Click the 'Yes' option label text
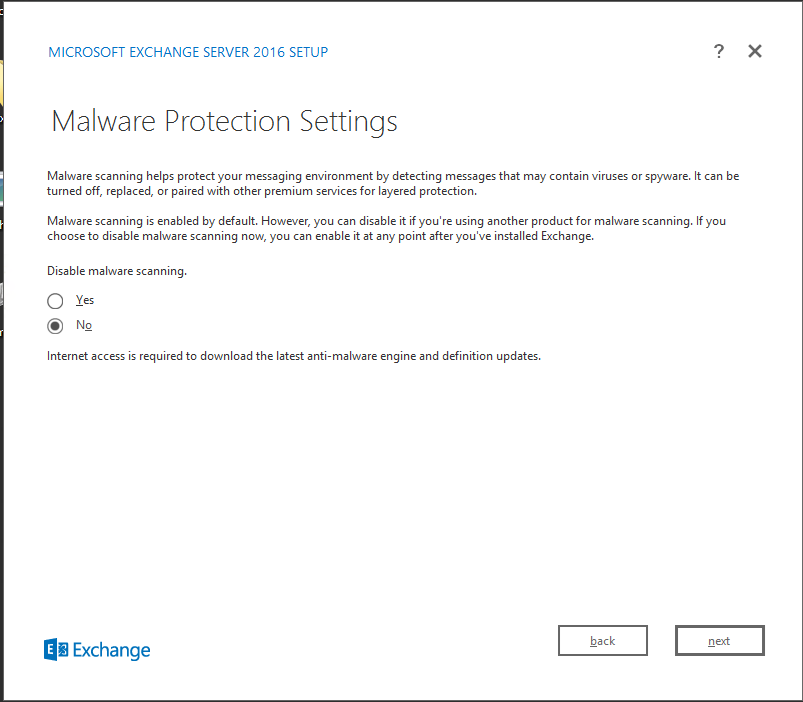The width and height of the screenshot is (803, 702). point(85,300)
